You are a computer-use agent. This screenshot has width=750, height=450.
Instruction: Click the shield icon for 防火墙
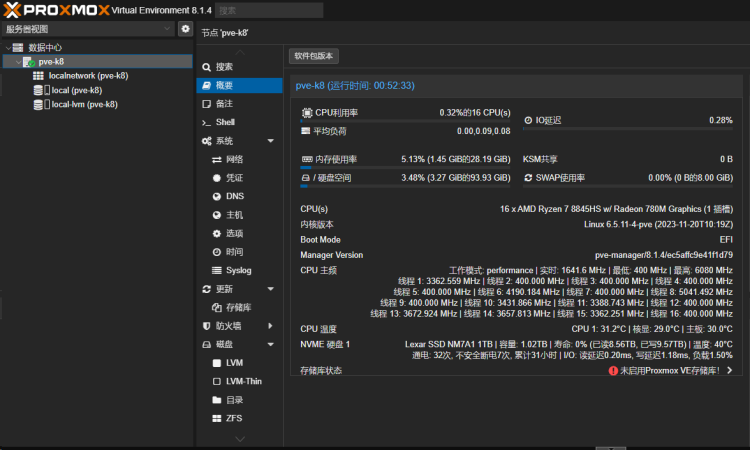(207, 326)
